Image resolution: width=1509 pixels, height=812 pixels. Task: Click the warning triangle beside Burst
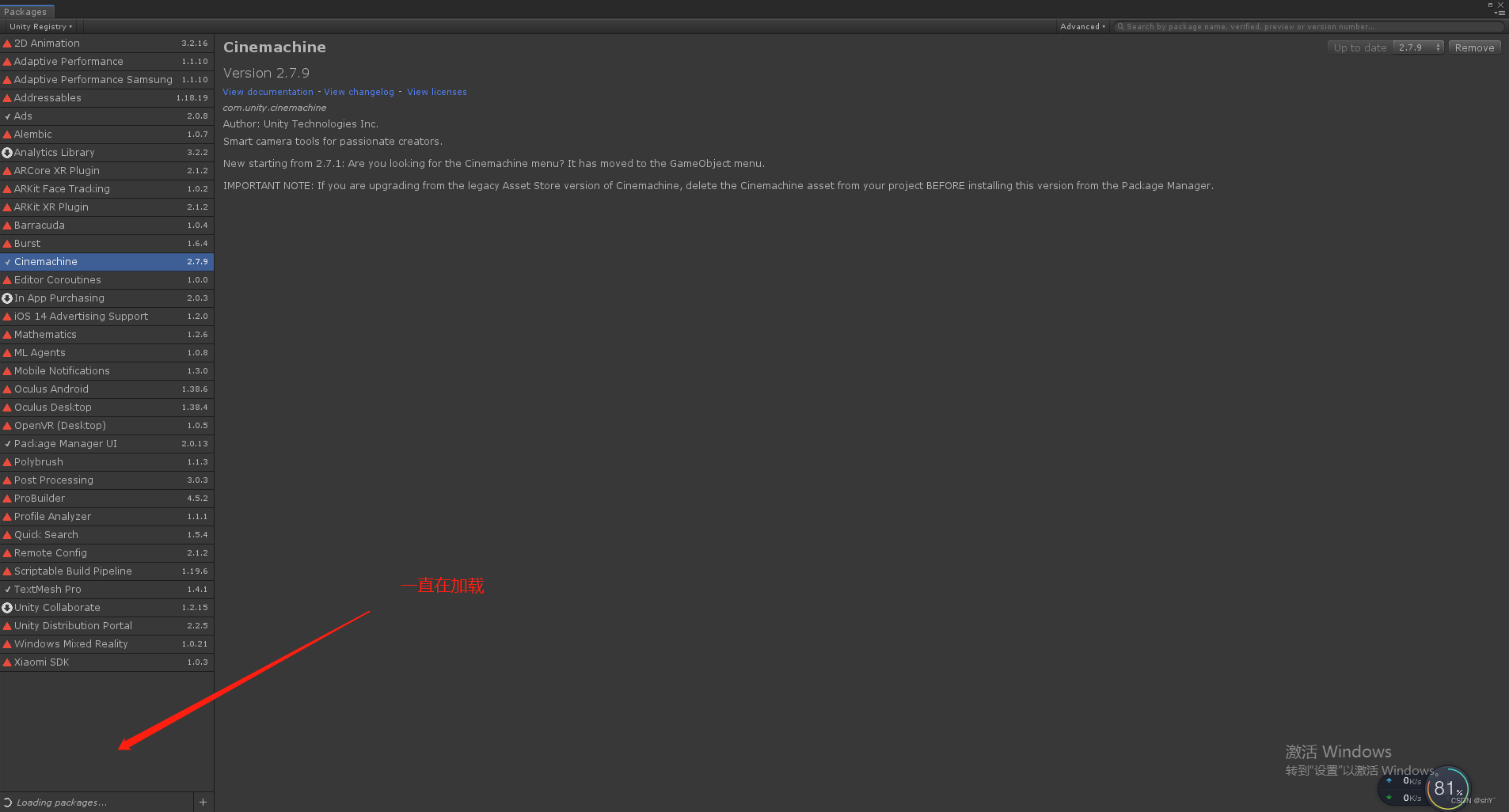click(x=8, y=243)
